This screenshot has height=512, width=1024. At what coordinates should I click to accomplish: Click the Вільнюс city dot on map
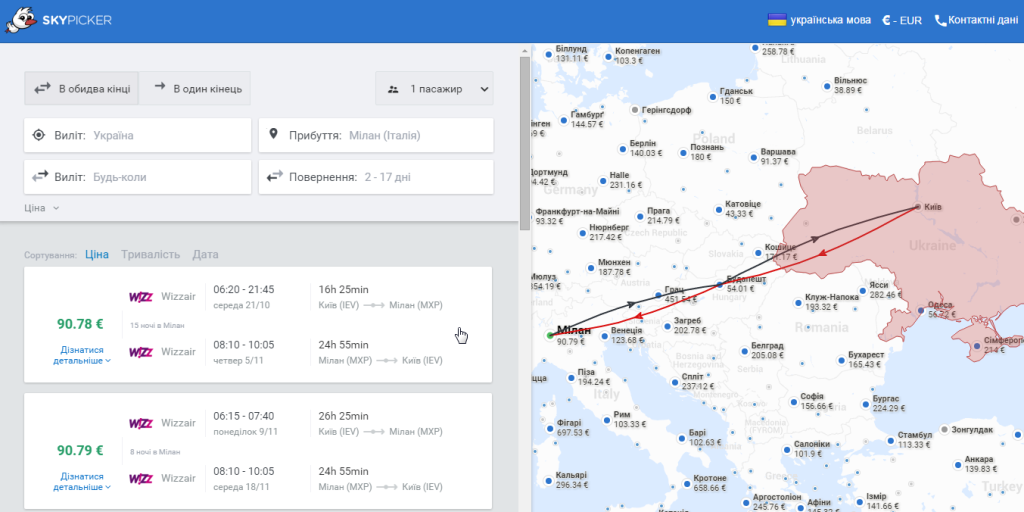coord(827,86)
